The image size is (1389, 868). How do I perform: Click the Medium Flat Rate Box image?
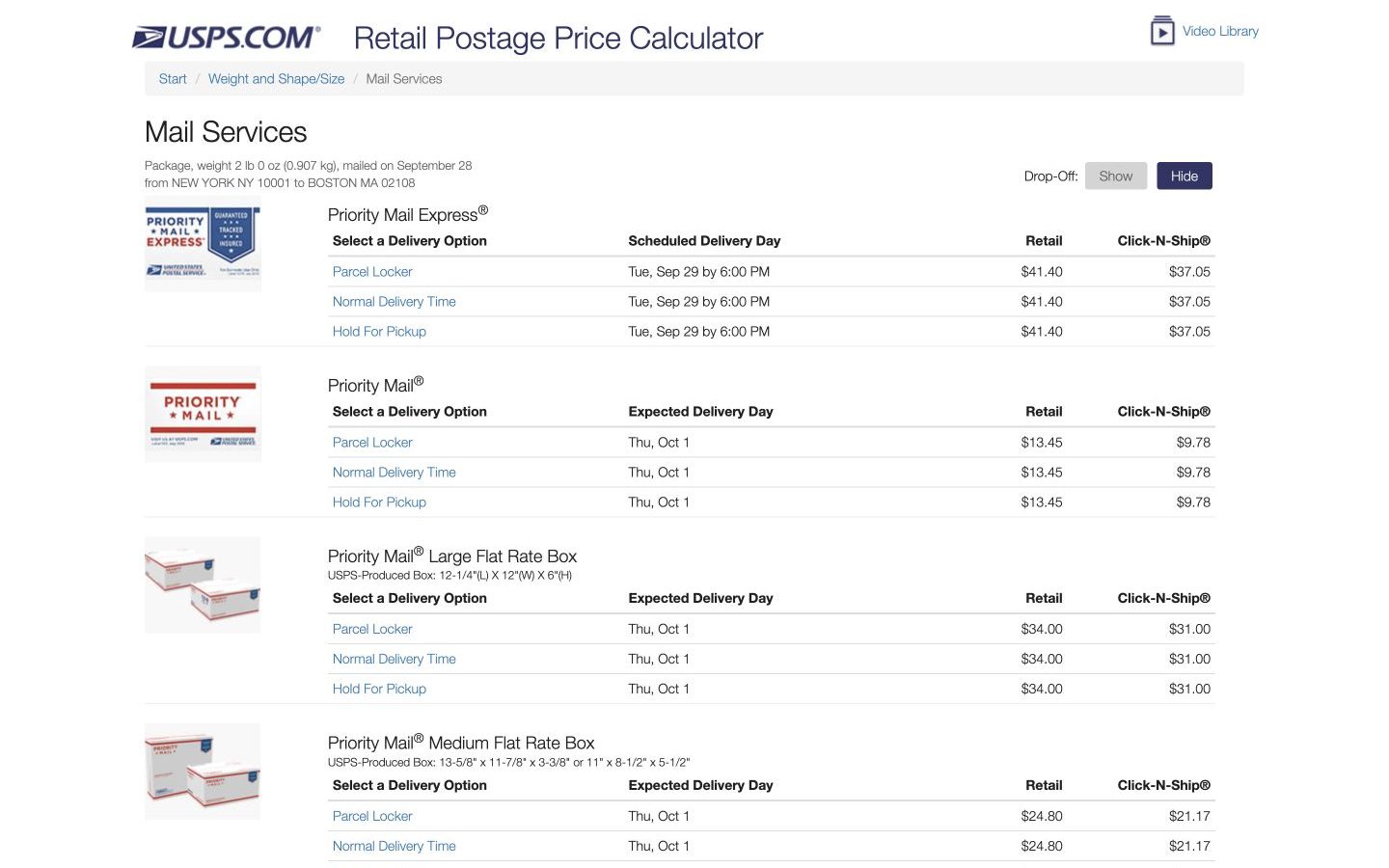pos(203,772)
